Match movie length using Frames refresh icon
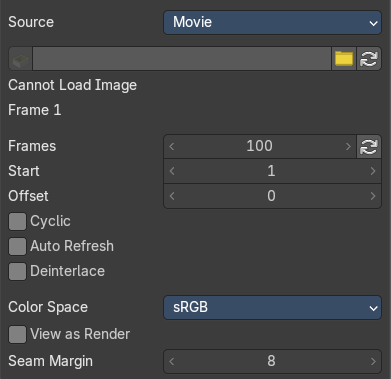This screenshot has width=391, height=379. [x=369, y=146]
